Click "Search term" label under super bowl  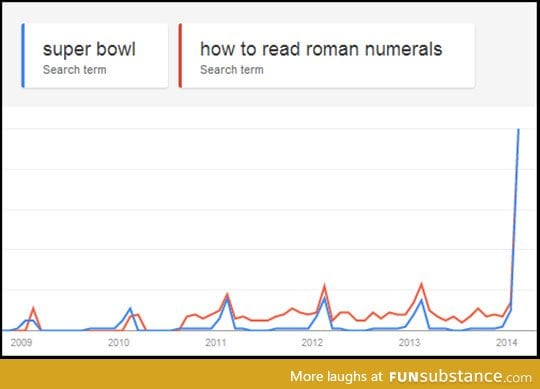[74, 70]
